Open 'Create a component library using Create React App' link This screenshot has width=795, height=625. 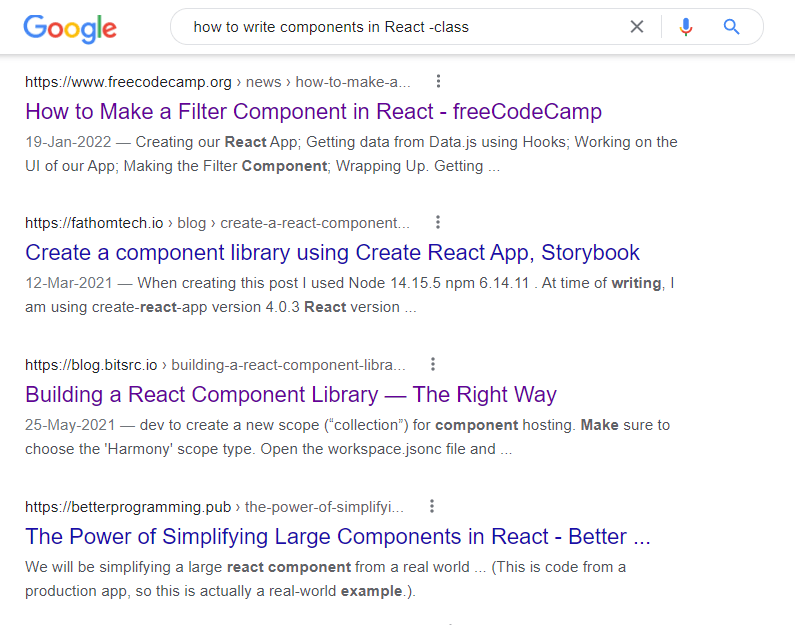332,252
